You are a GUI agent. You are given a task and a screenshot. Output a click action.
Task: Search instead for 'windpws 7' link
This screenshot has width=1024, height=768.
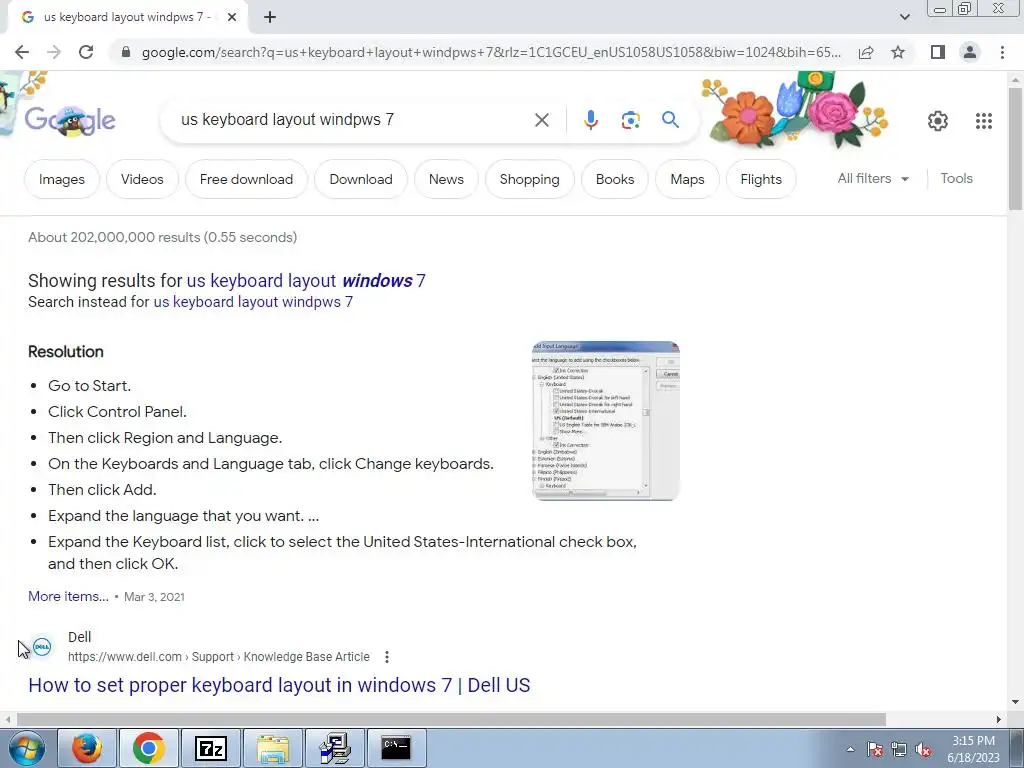click(253, 302)
